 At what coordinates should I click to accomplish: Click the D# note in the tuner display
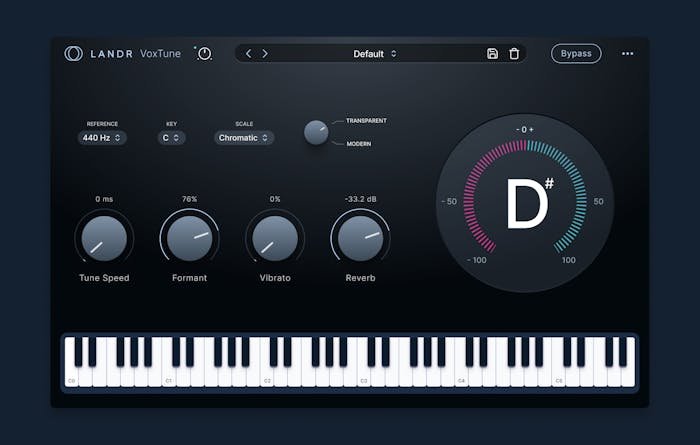coord(529,203)
